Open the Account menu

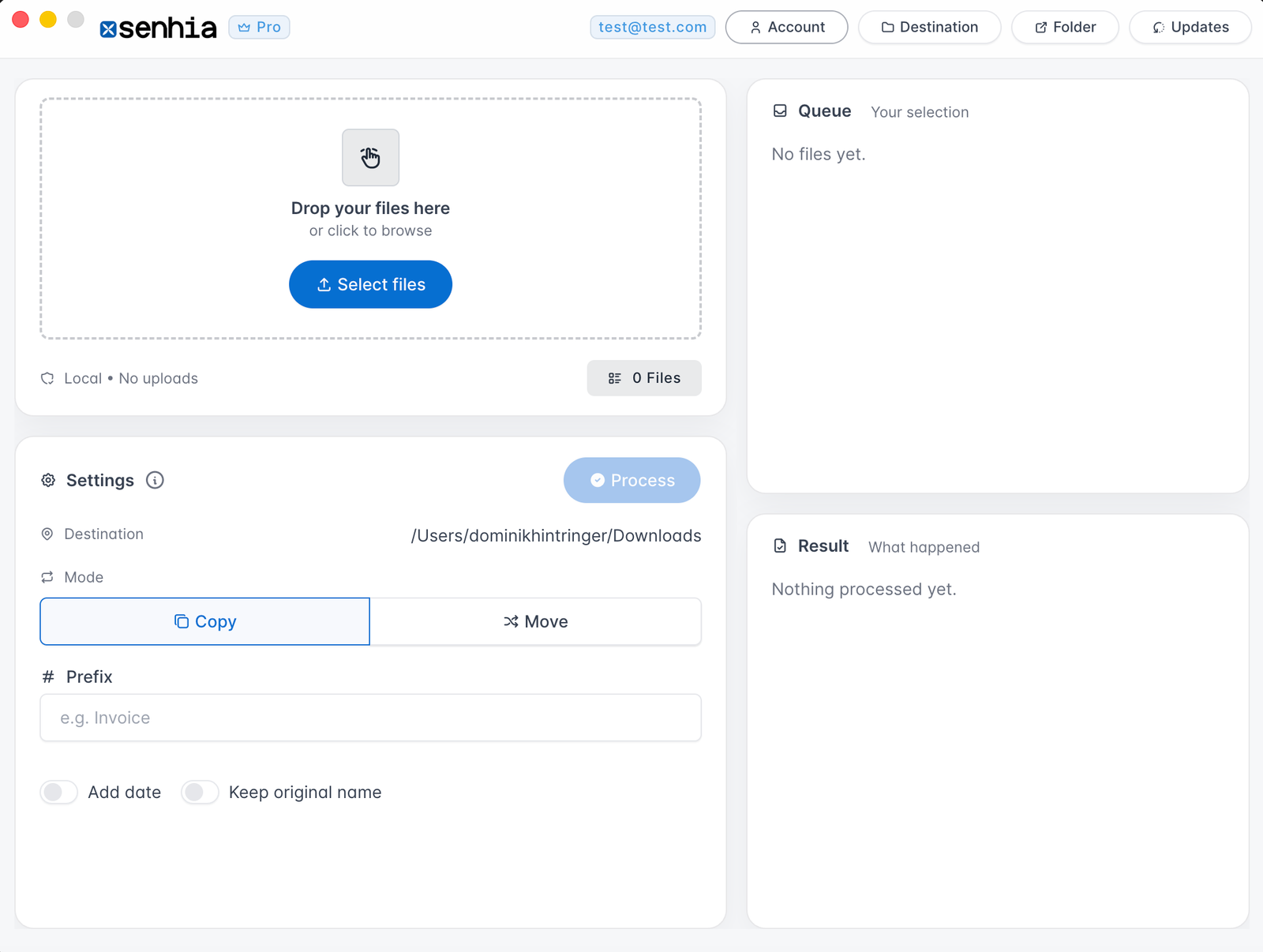click(786, 28)
